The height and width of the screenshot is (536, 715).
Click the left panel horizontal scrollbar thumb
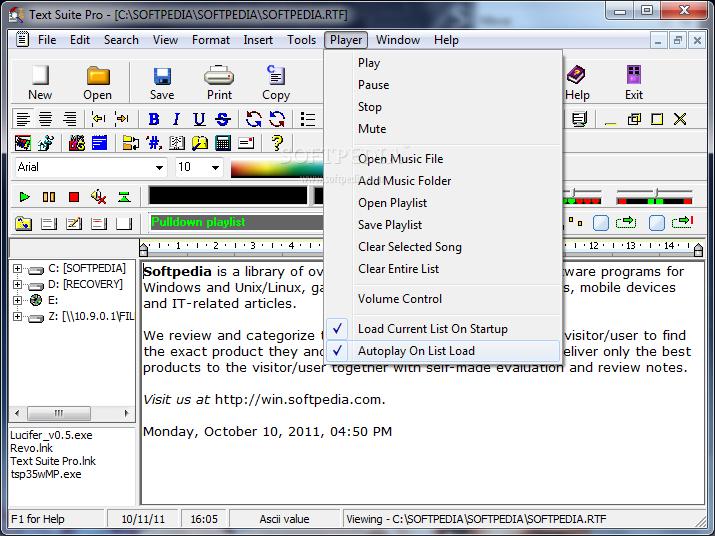[59, 413]
